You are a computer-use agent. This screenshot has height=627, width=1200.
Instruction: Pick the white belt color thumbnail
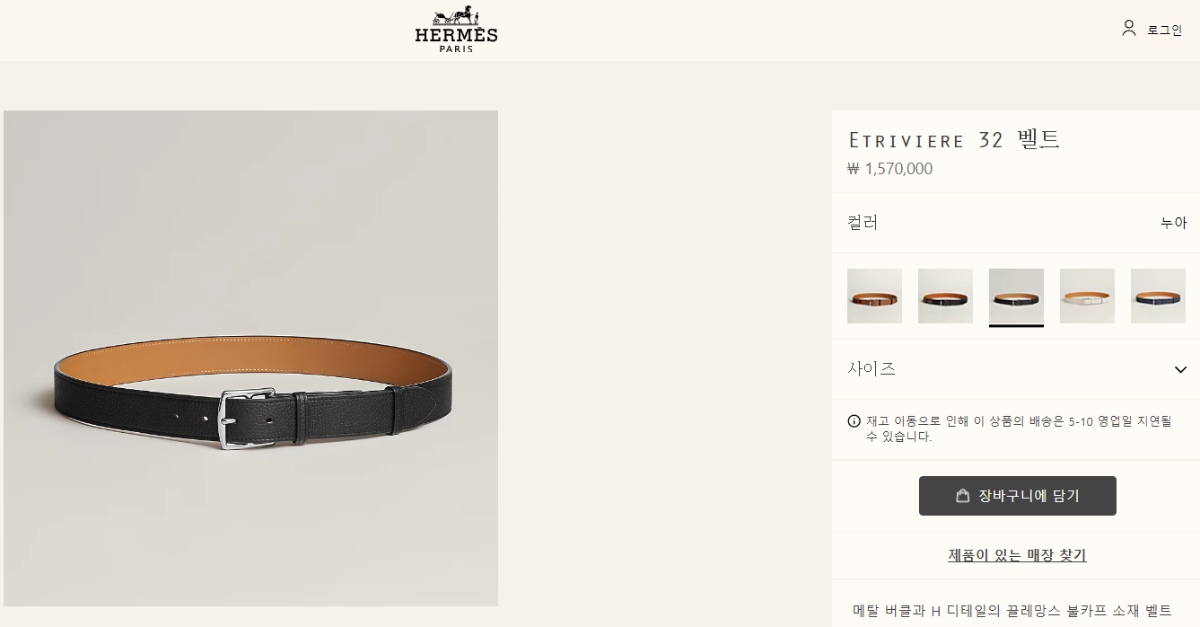(x=1087, y=296)
